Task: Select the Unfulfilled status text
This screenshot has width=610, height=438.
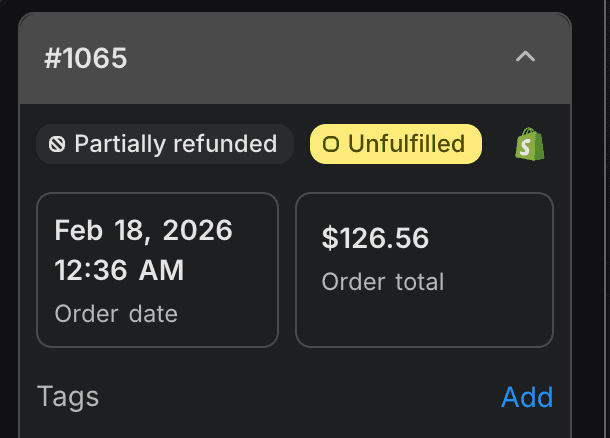Action: tap(406, 144)
